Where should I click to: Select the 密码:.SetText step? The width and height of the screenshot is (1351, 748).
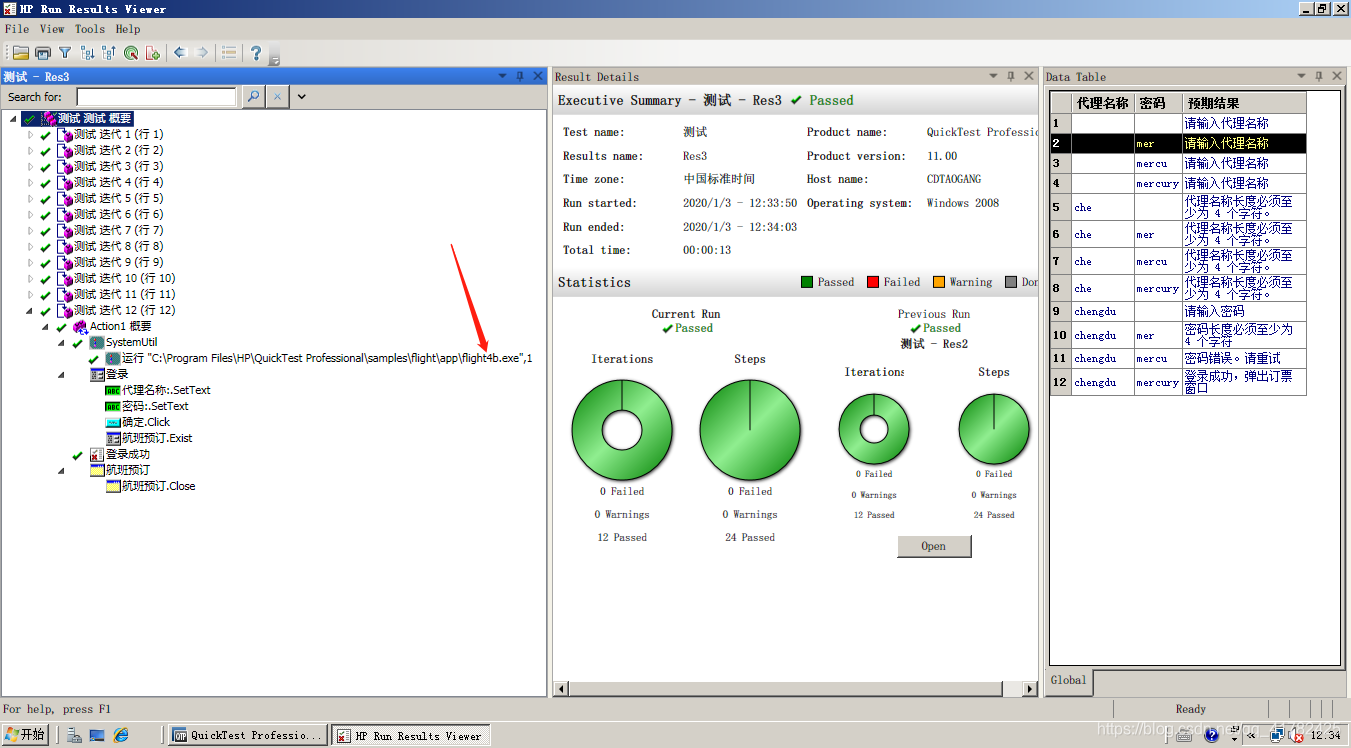click(155, 407)
